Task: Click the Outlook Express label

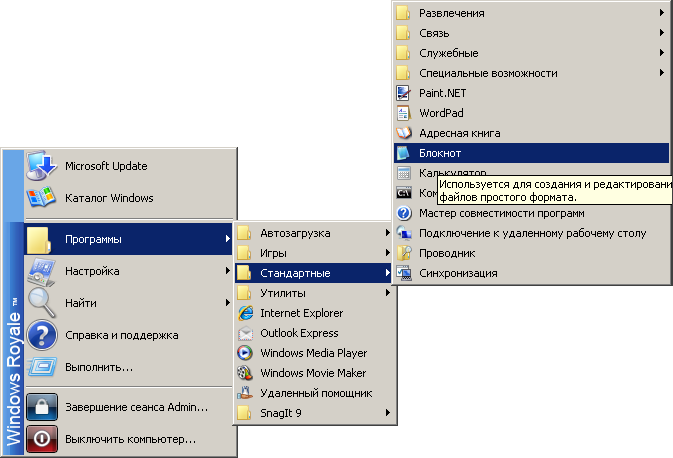Action: pyautogui.click(x=299, y=333)
